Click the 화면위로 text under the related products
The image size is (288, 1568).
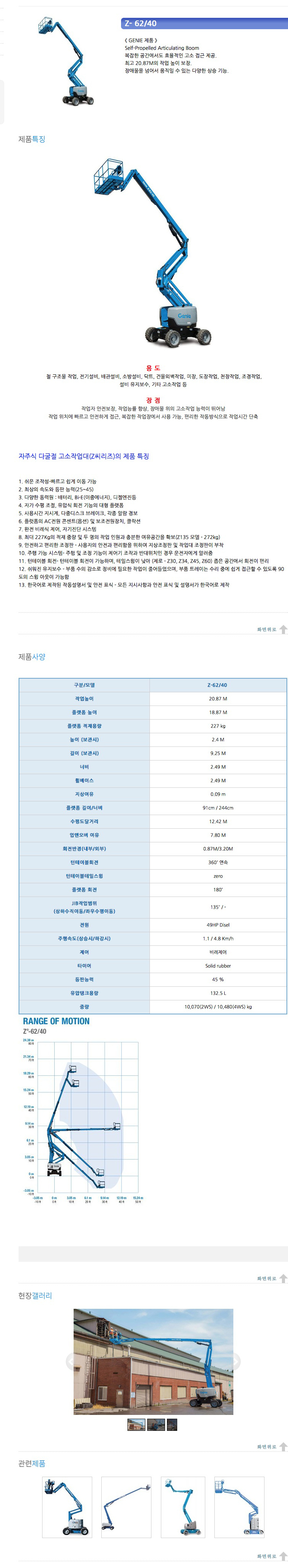tap(267, 1556)
